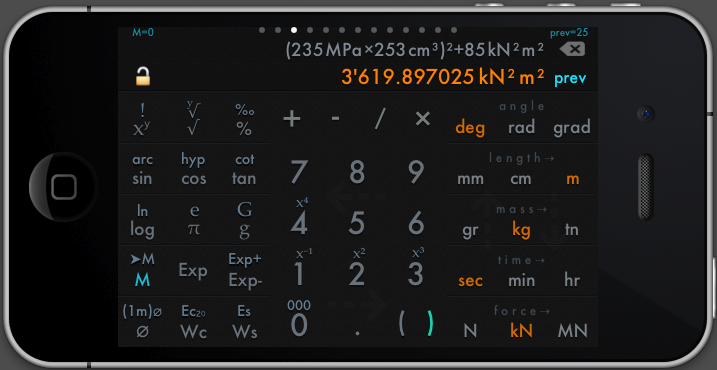Tap the cyan prev result button

click(570, 79)
